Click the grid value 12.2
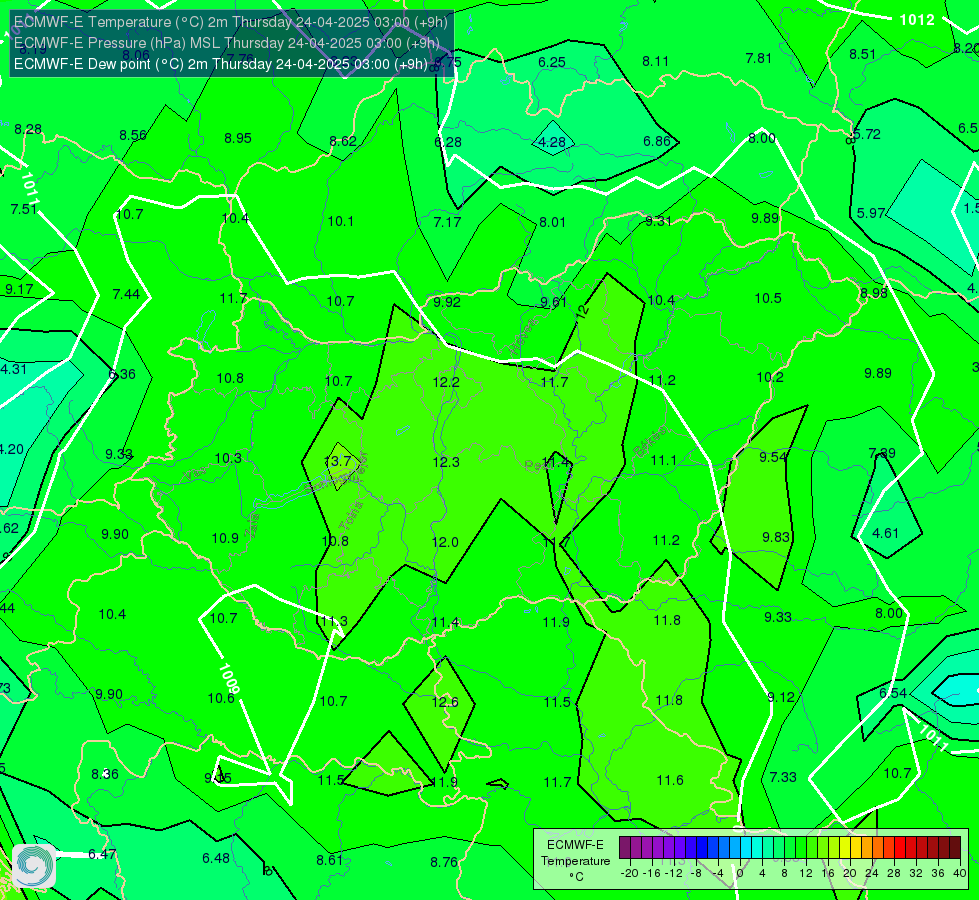The image size is (979, 900). tap(446, 382)
